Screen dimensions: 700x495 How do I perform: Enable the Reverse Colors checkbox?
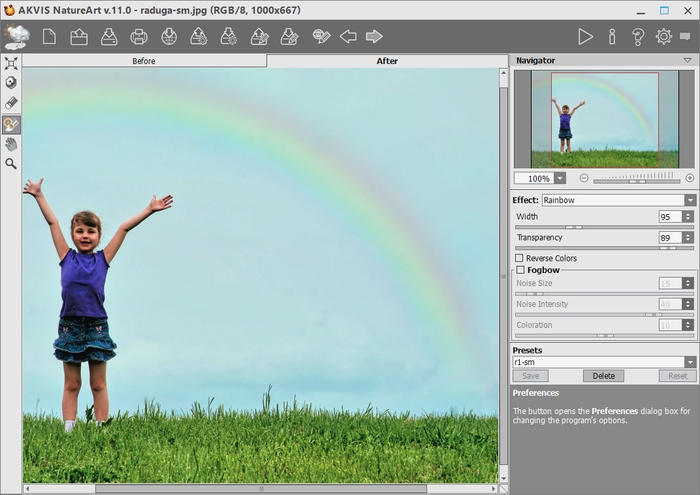click(x=519, y=258)
